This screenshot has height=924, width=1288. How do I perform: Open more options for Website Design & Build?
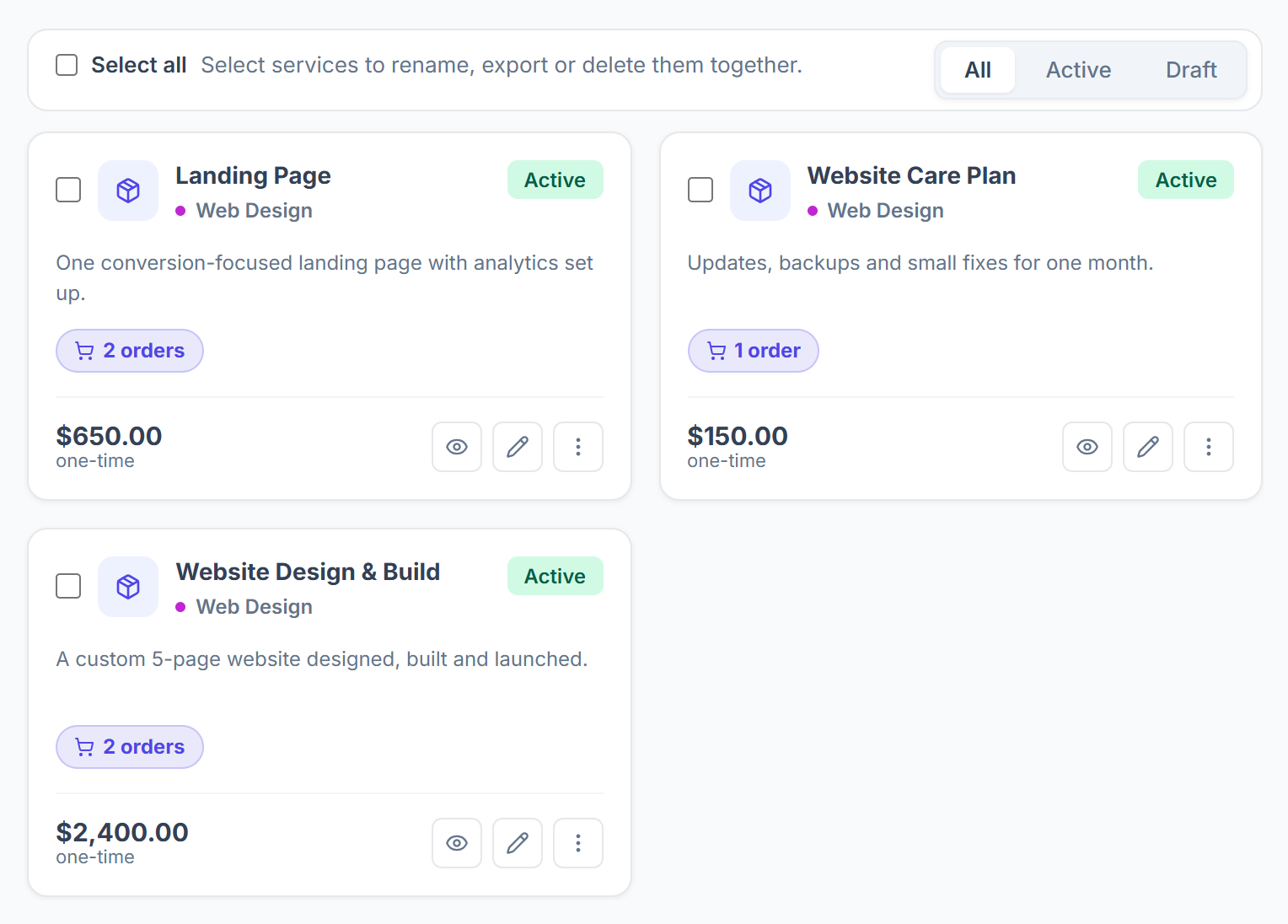[x=578, y=843]
